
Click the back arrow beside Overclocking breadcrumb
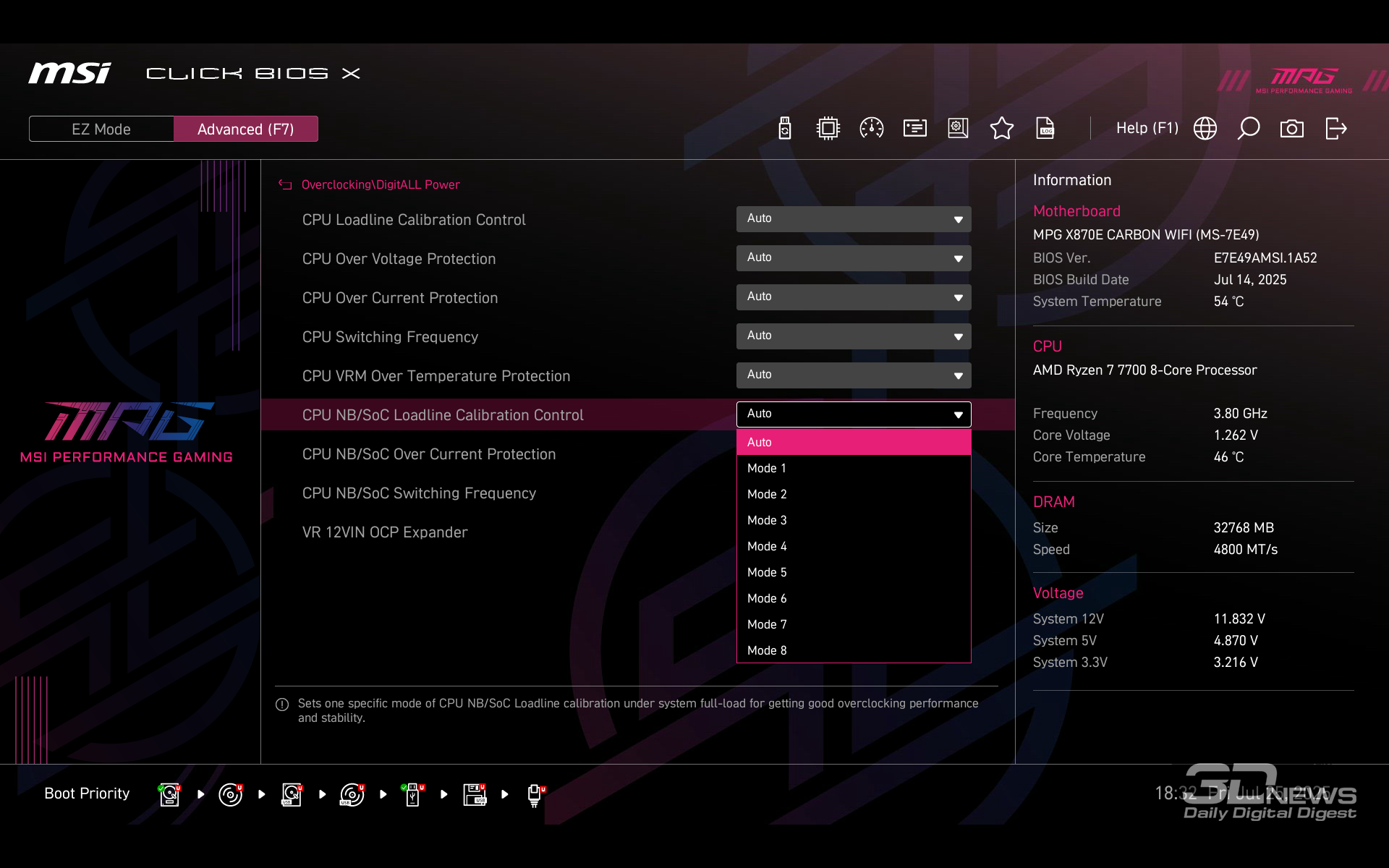(285, 185)
